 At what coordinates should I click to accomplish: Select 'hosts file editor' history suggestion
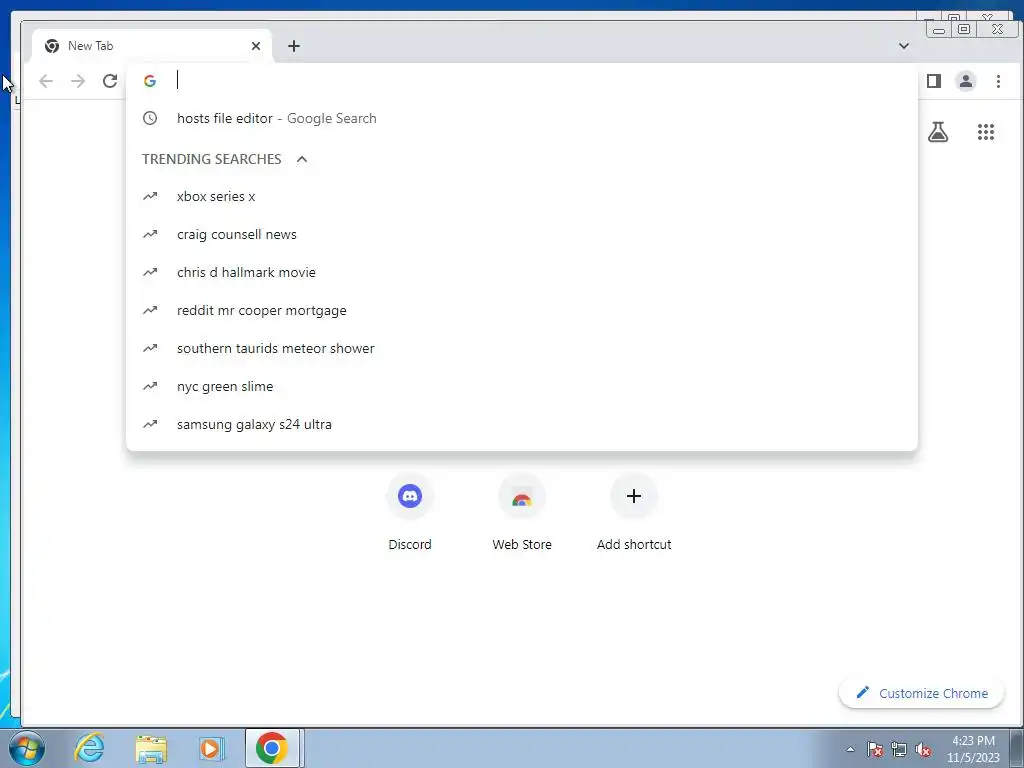(522, 118)
